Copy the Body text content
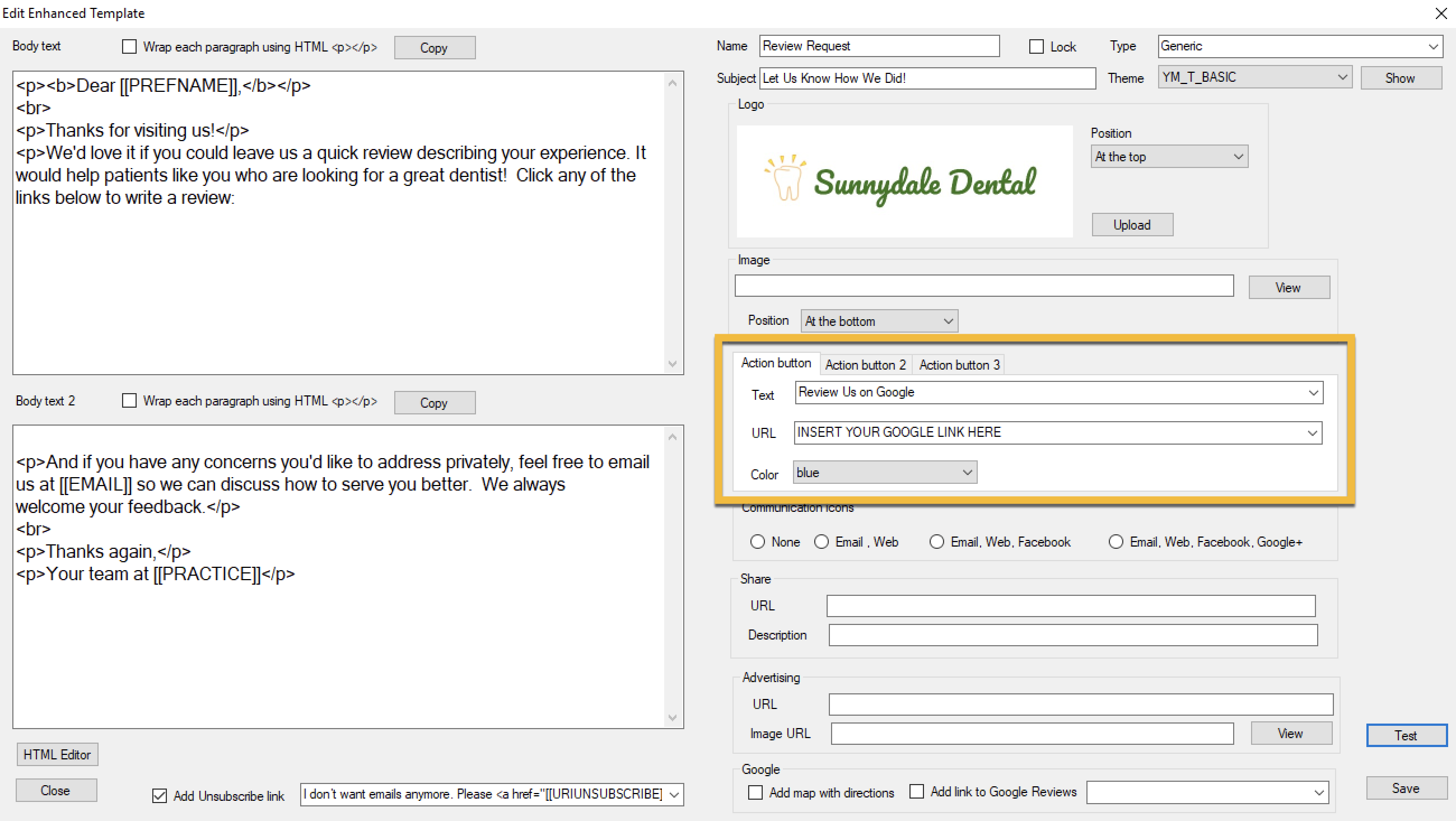Screen dimensions: 1456x821 coord(434,48)
